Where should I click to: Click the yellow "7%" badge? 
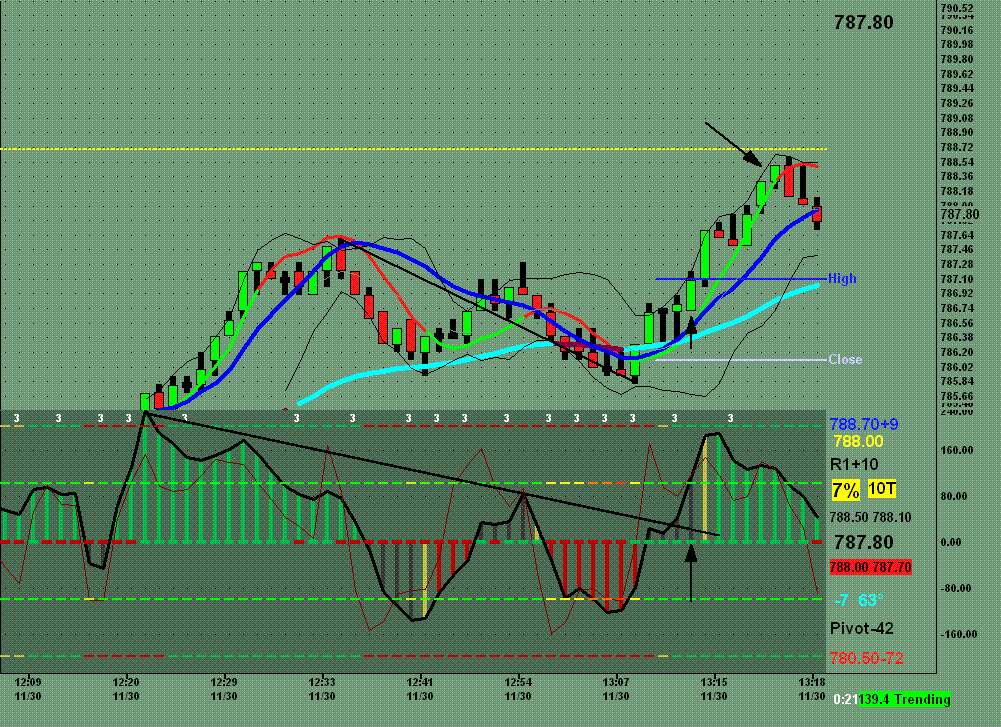pyautogui.click(x=846, y=490)
